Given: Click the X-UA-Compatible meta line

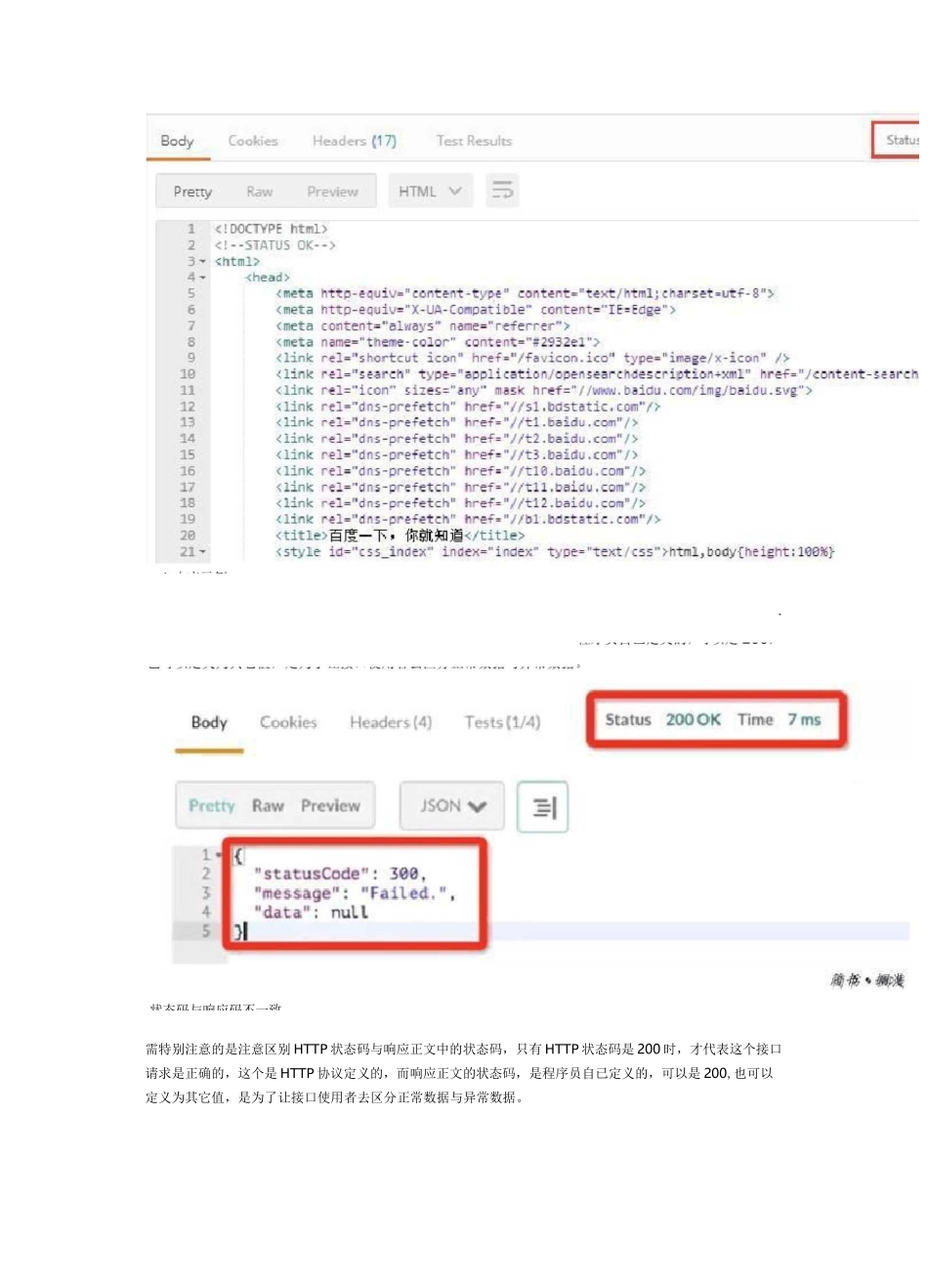Looking at the screenshot, I should pyautogui.click(x=476, y=310).
